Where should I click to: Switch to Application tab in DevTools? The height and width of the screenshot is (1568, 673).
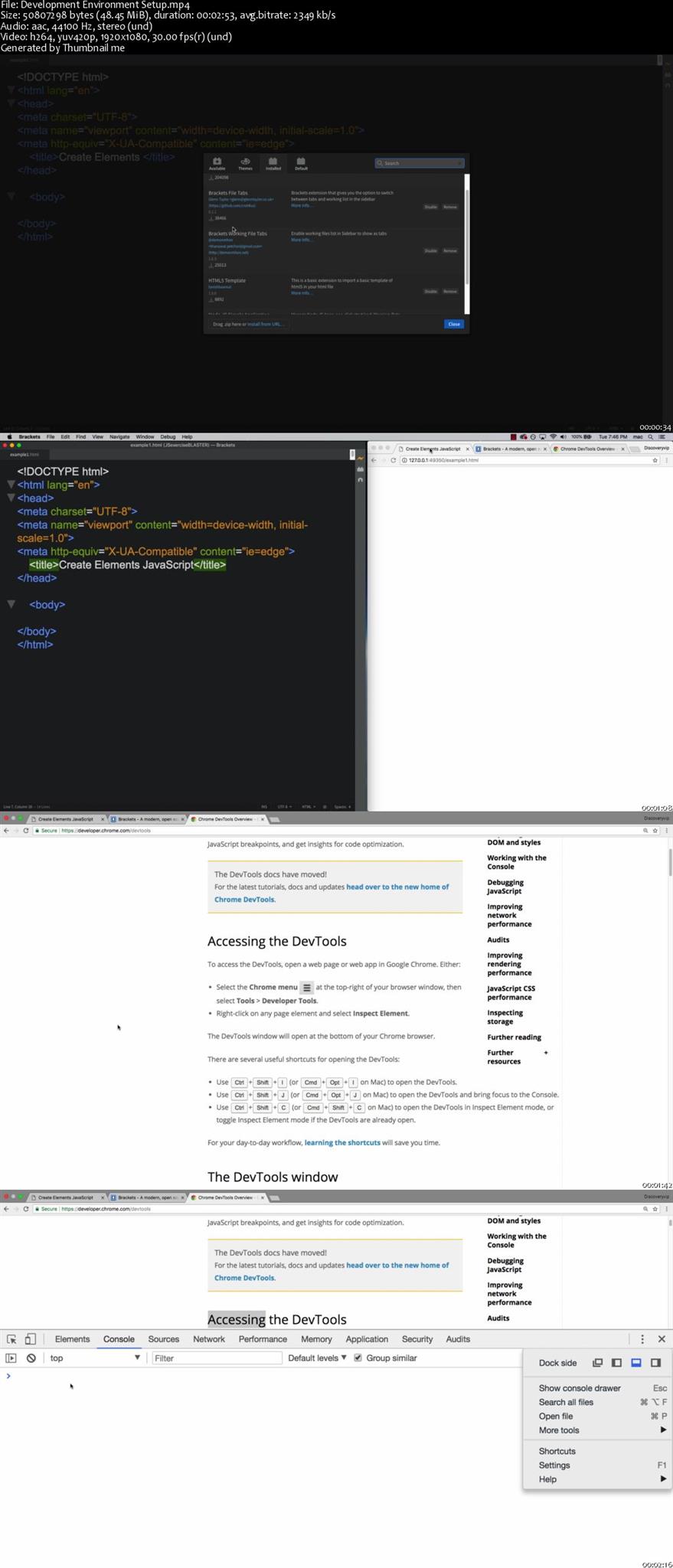tap(367, 1339)
